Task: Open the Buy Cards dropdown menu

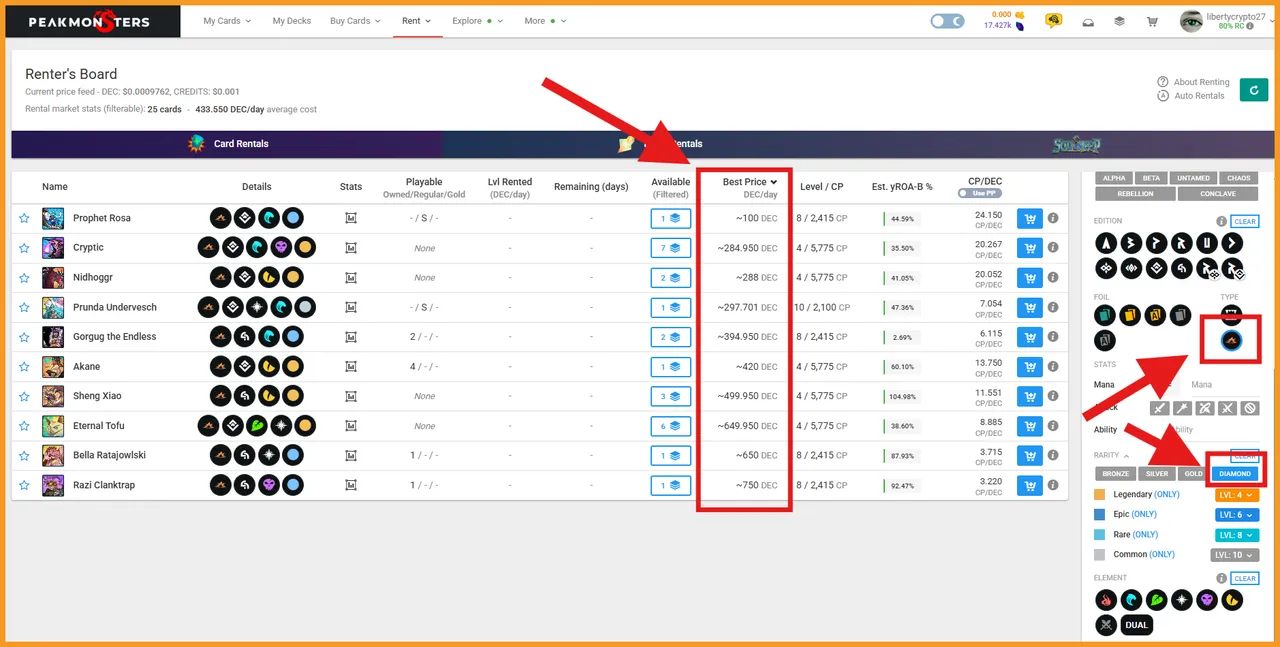Action: coord(355,21)
